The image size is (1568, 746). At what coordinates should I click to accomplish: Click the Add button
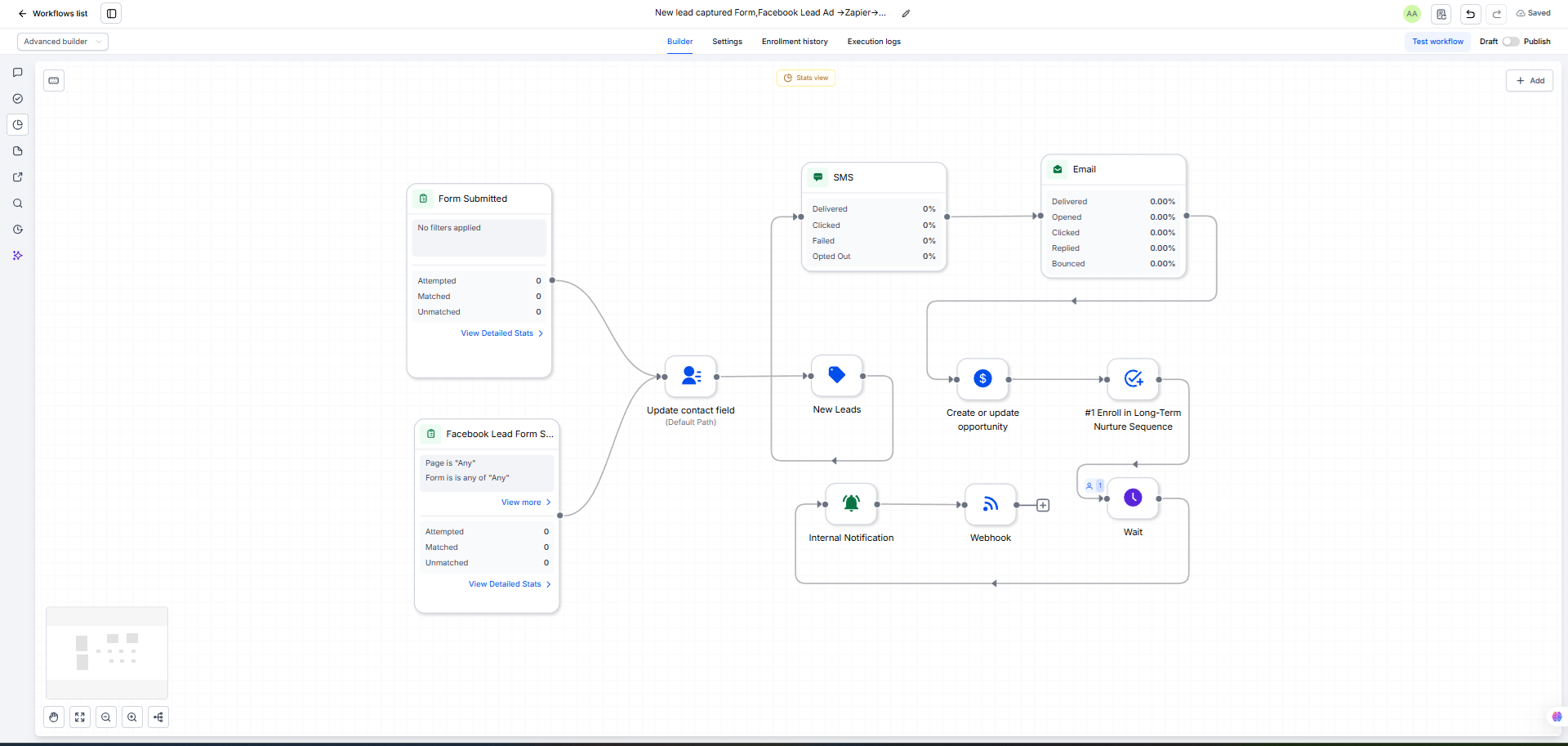[x=1530, y=80]
